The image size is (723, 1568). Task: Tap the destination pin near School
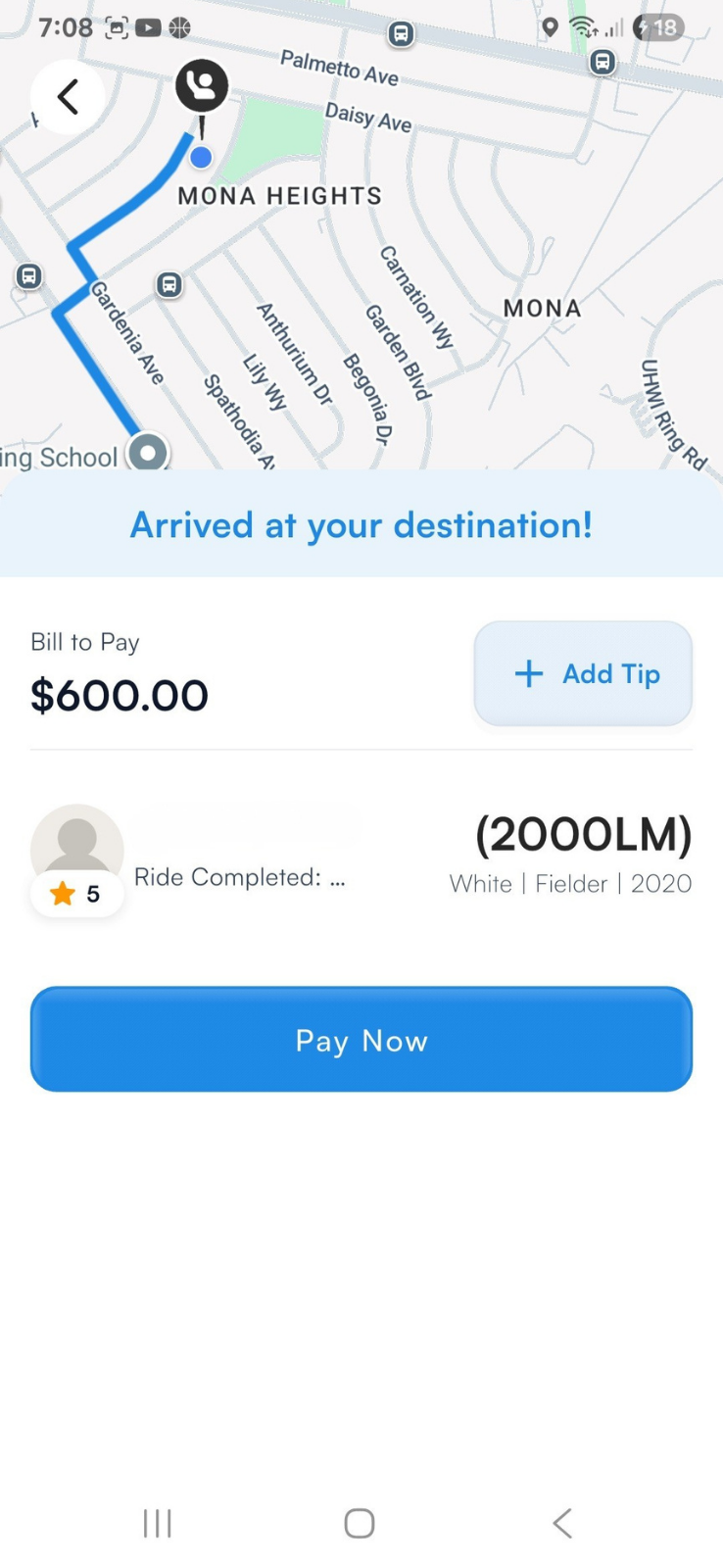(x=148, y=453)
